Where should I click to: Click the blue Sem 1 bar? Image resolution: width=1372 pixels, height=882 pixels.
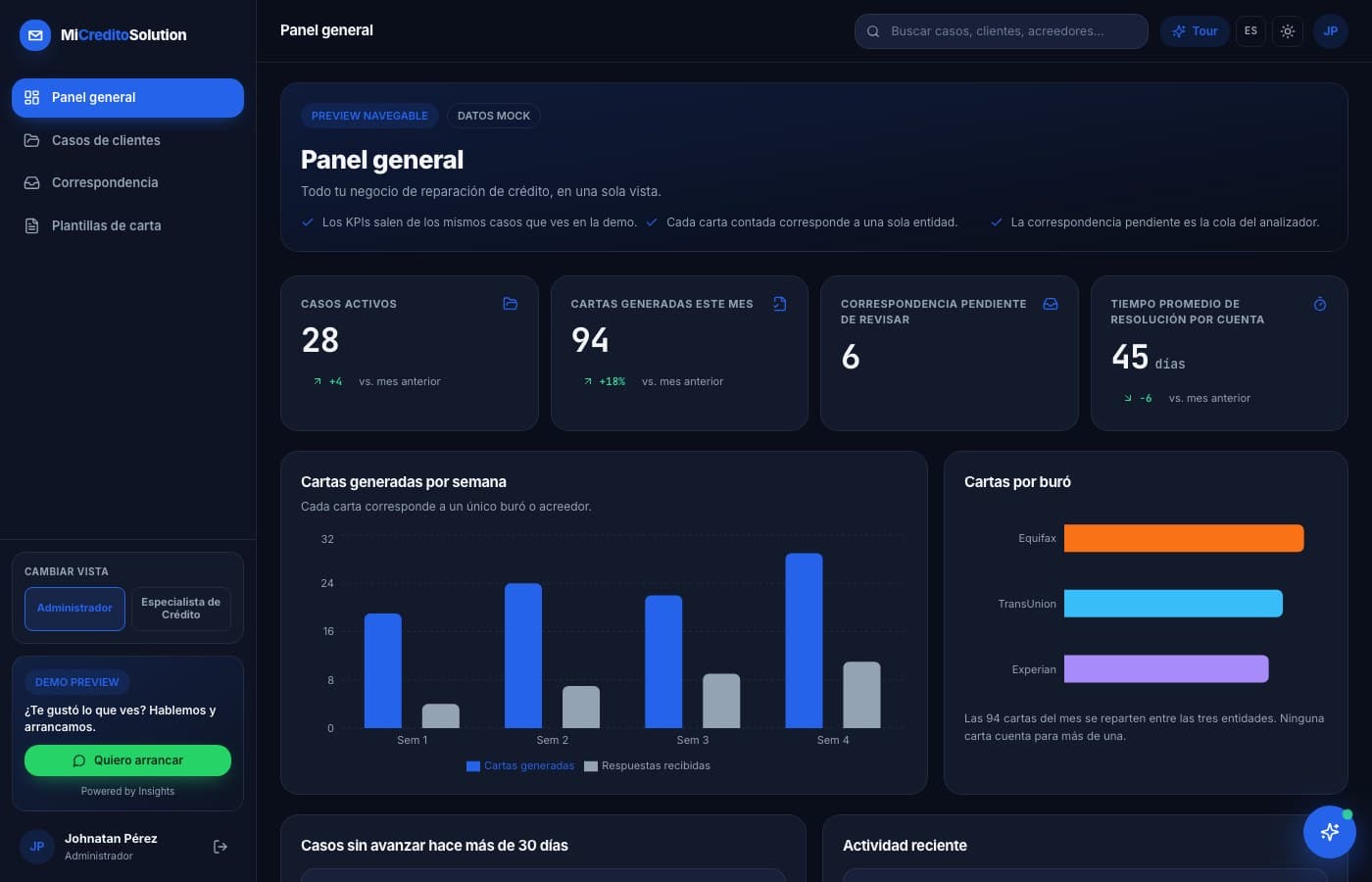pyautogui.click(x=383, y=670)
